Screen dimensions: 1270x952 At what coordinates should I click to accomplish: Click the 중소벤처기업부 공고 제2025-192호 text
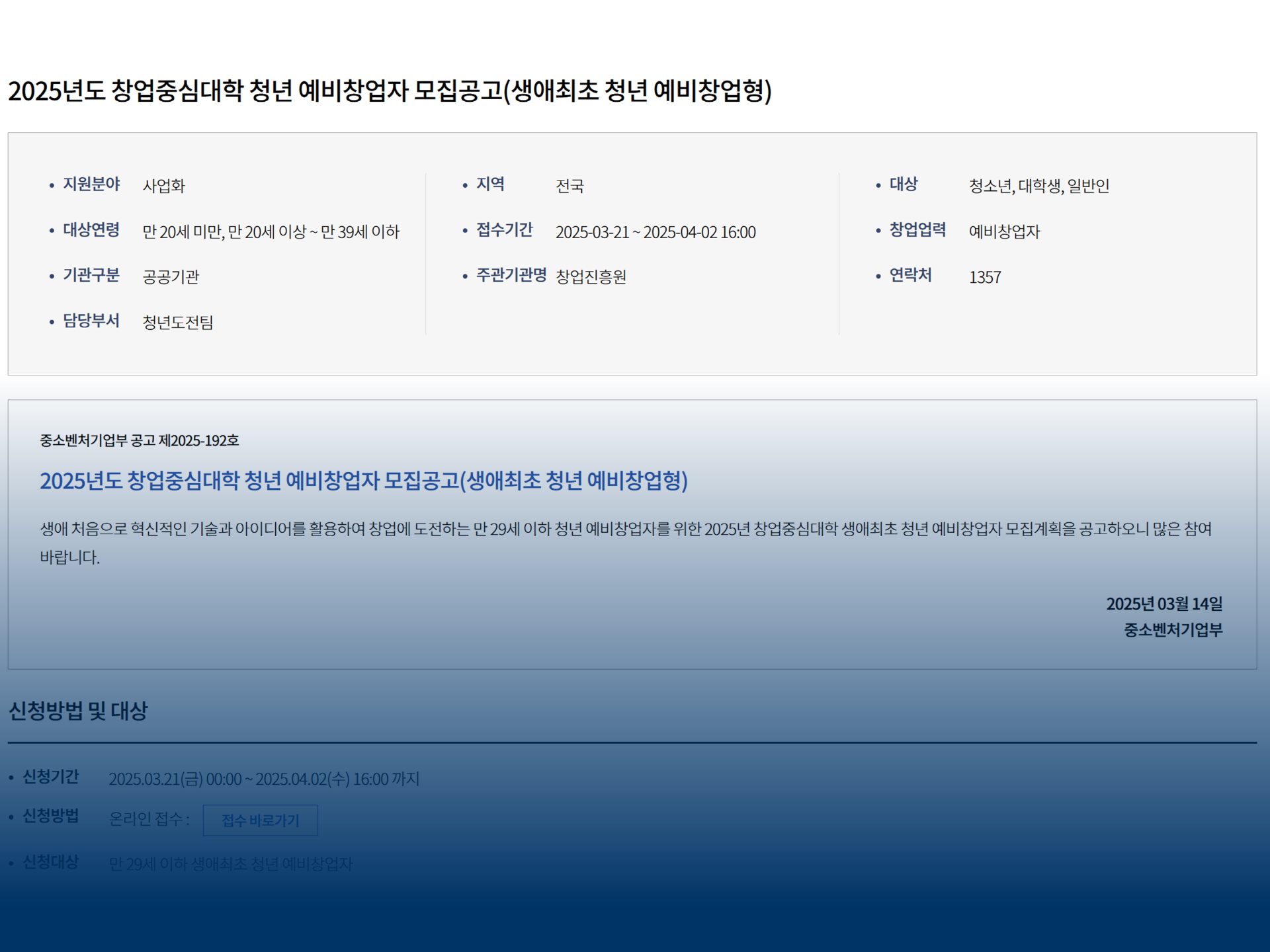pos(139,440)
